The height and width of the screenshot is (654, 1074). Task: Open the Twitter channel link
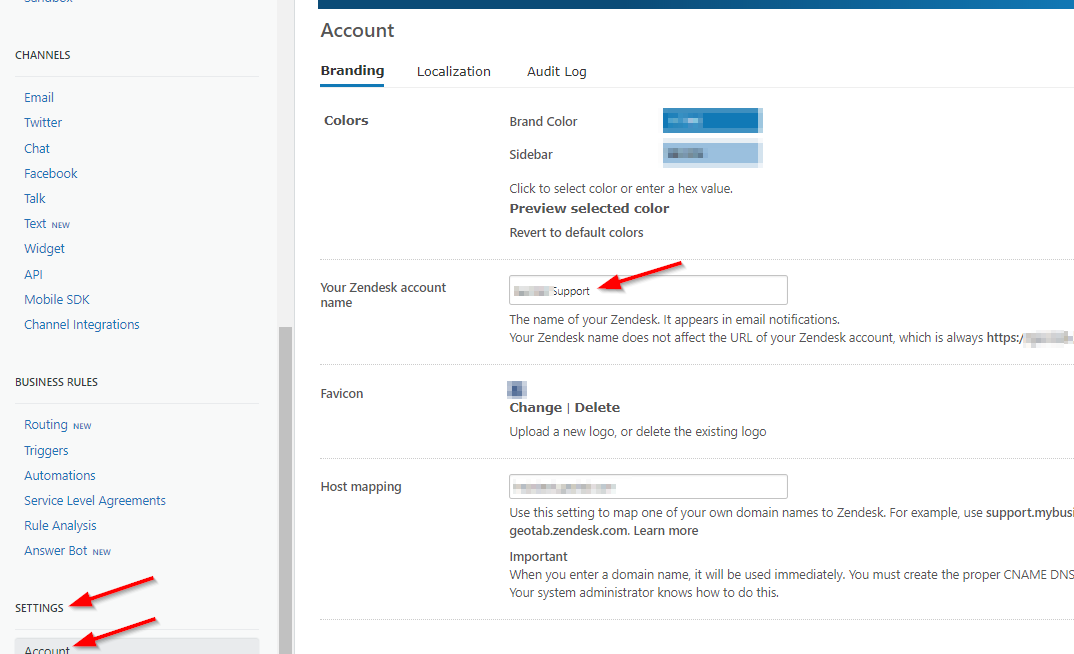(x=43, y=123)
